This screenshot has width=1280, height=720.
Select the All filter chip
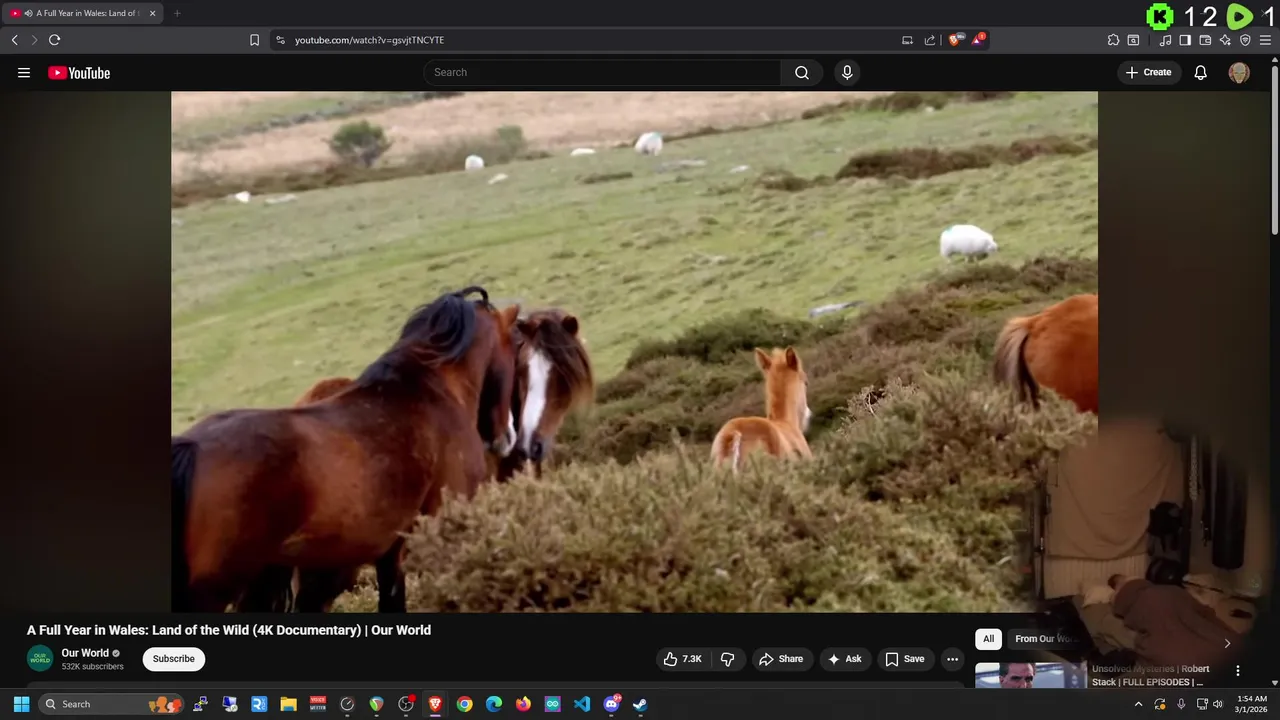[x=988, y=639]
